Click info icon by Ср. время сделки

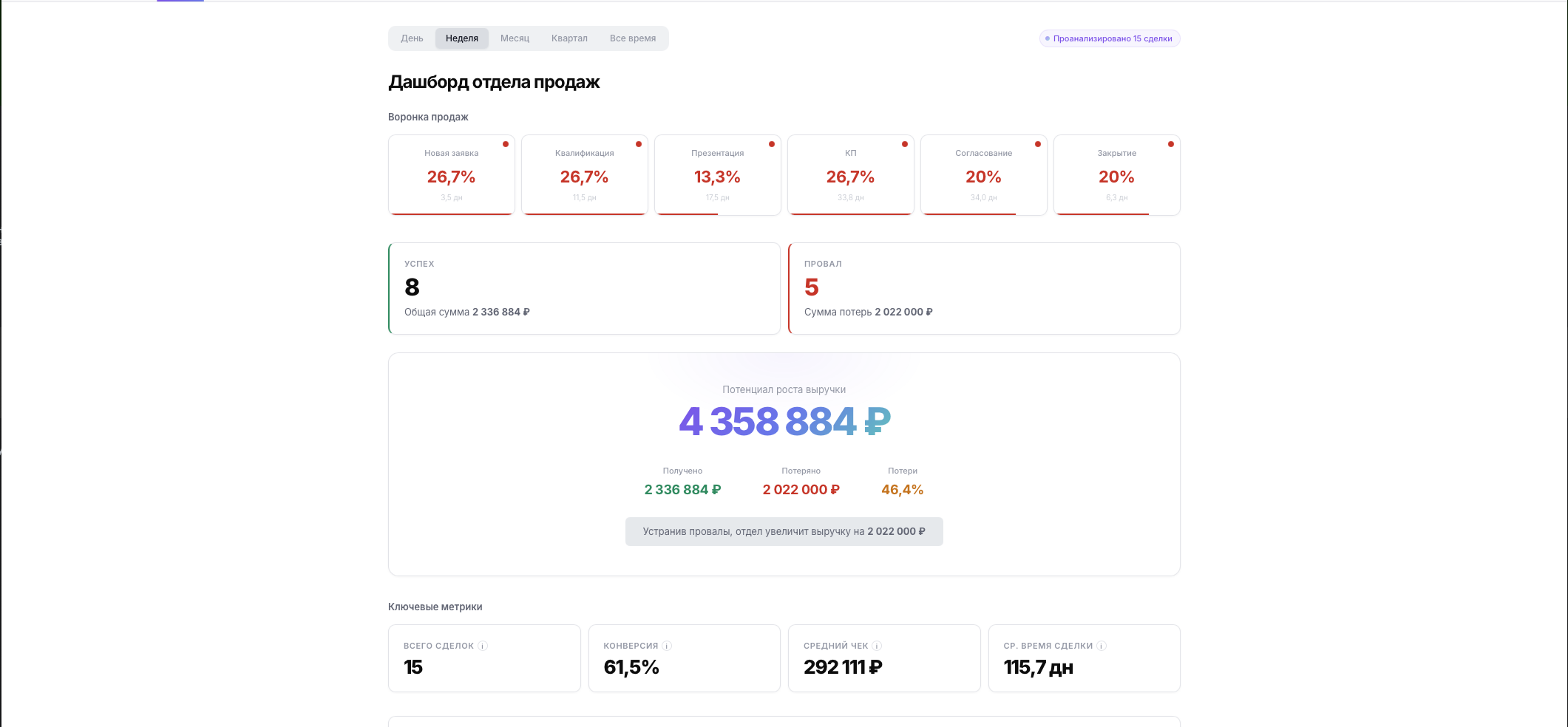pos(1102,646)
